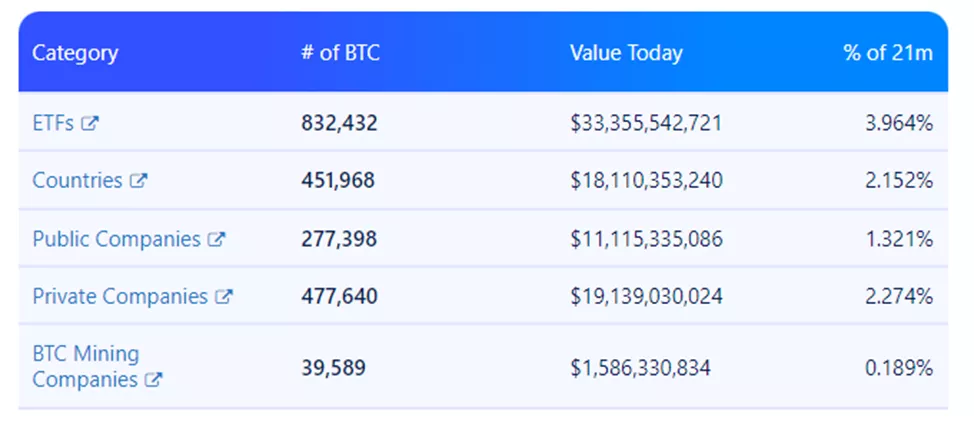Open the external link icon after BTC Mining Companies
Viewport: 974px width, 424px height.
(x=153, y=380)
